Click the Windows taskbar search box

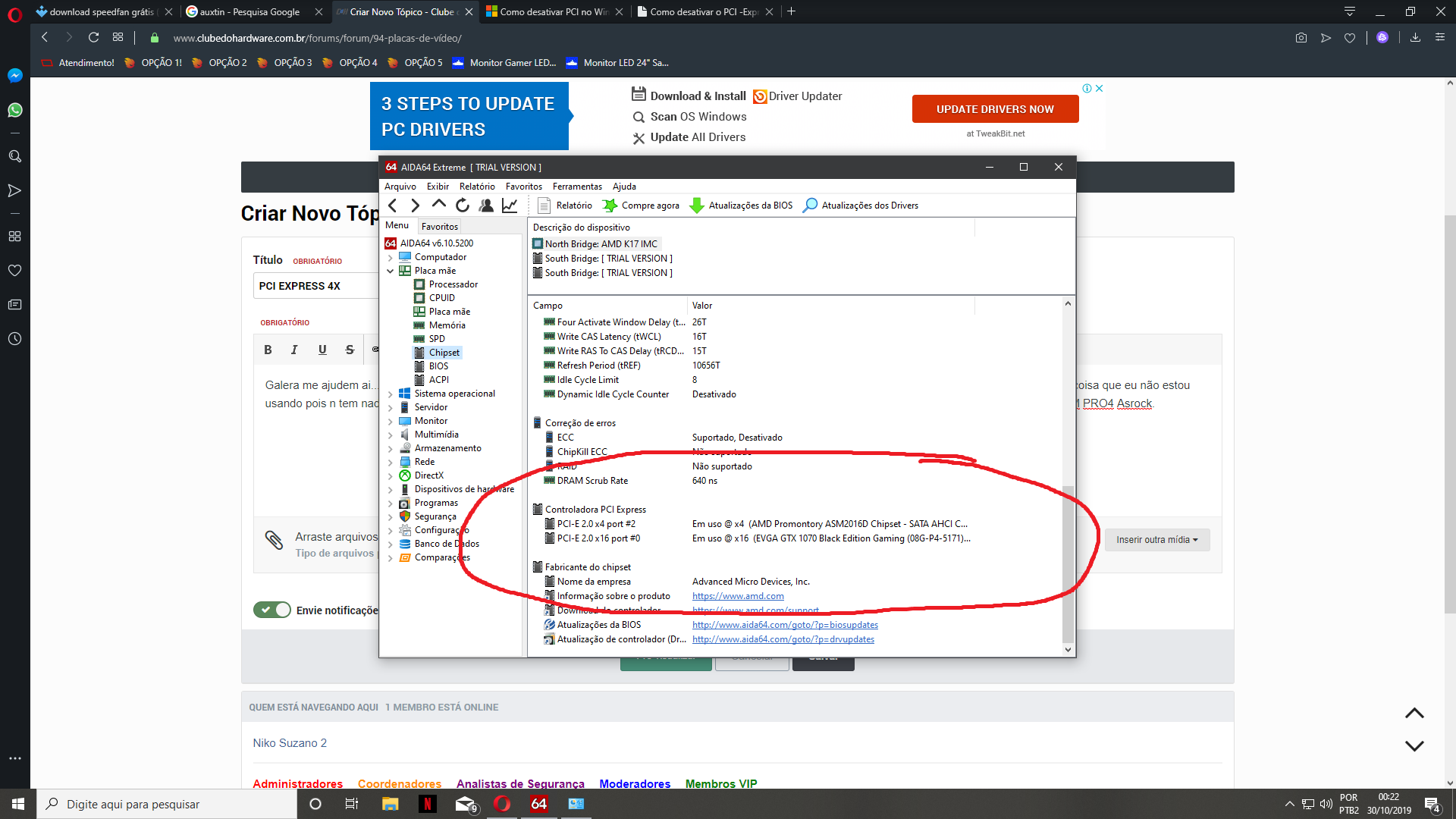[167, 804]
